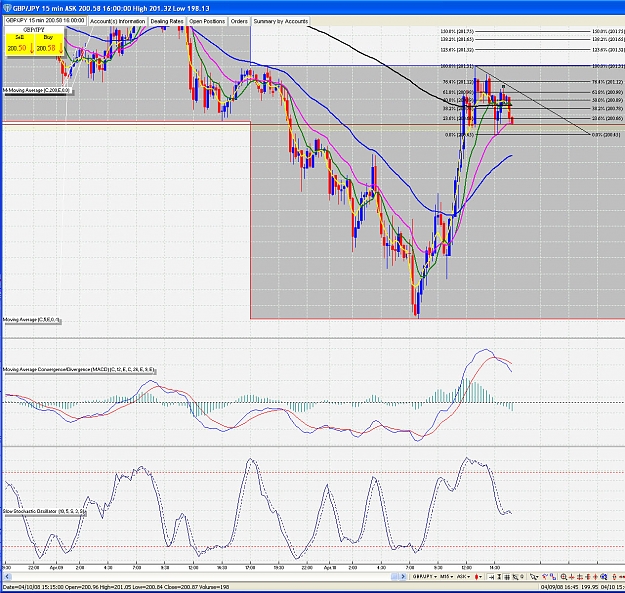Screen dimensions: 625x593
Task: Click the indicator tool icon beside the grid icon
Action: click(x=515, y=577)
